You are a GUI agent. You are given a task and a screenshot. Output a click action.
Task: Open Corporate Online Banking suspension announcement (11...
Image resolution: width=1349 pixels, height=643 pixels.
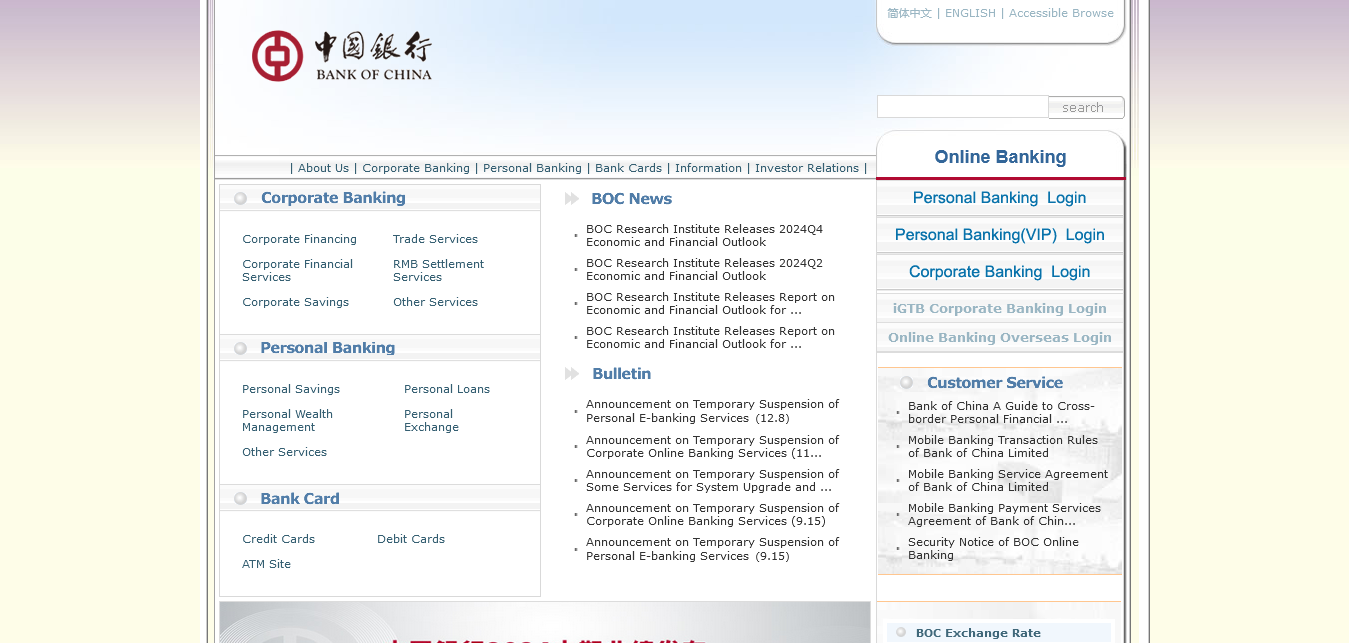(712, 447)
